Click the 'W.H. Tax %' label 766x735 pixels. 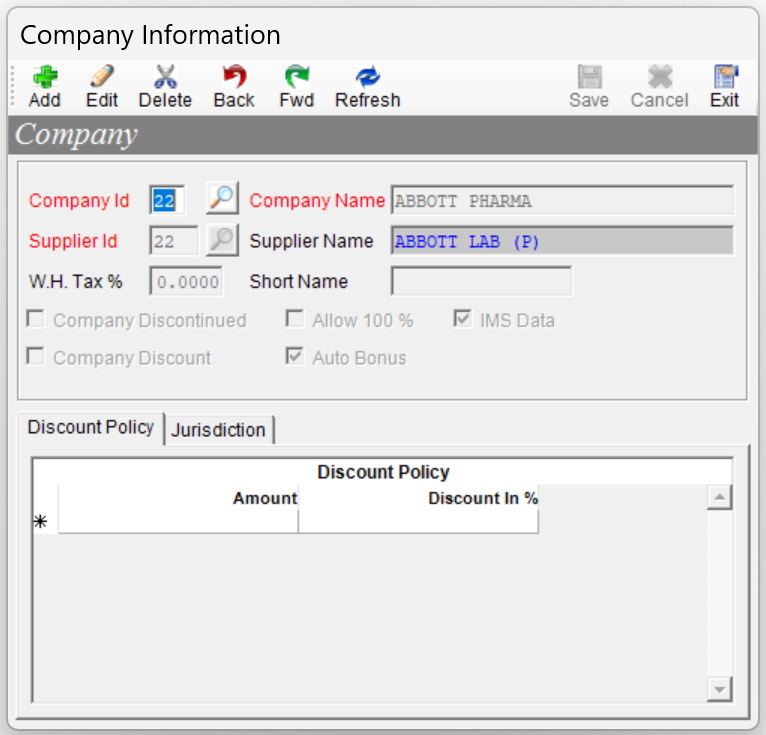click(76, 281)
